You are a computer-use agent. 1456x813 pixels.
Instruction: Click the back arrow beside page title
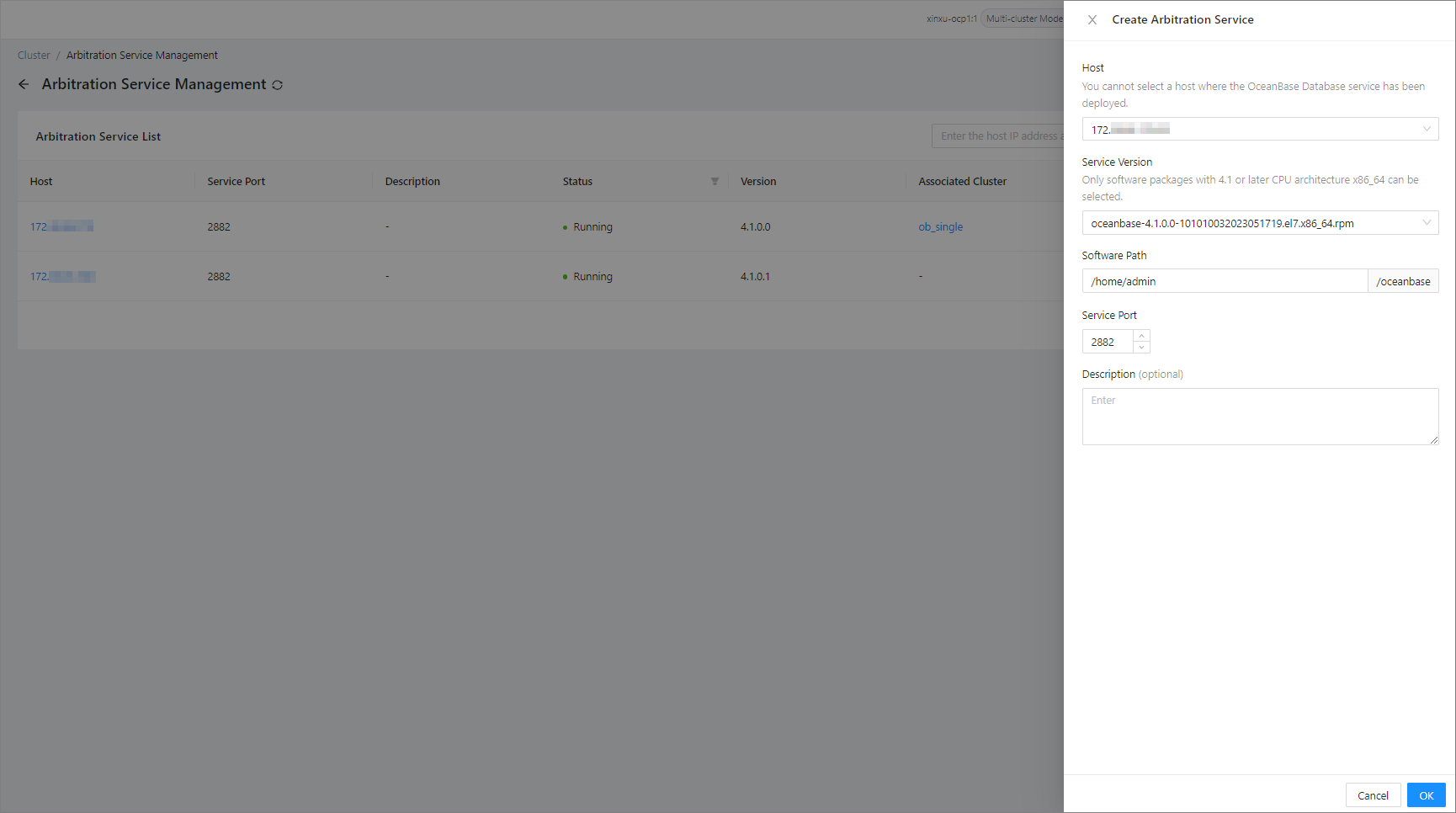(x=24, y=84)
